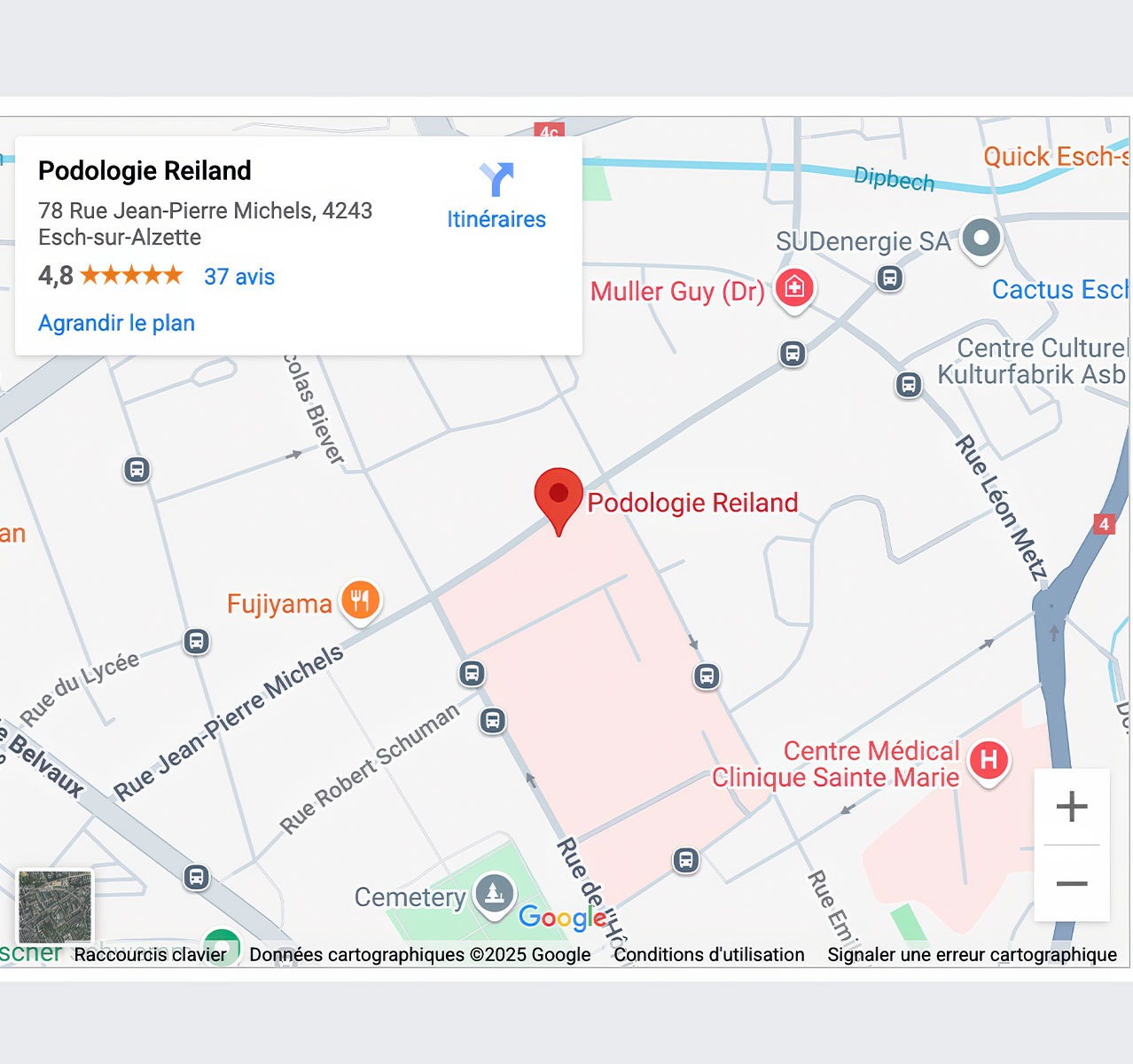Zoom out with the minus button
This screenshot has width=1133, height=1064.
[x=1072, y=883]
